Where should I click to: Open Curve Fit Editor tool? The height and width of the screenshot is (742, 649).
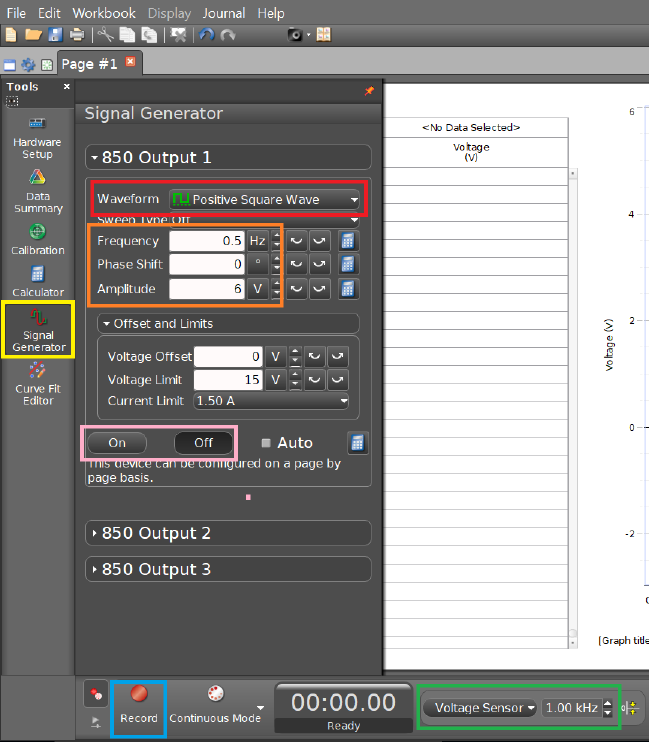pos(38,384)
